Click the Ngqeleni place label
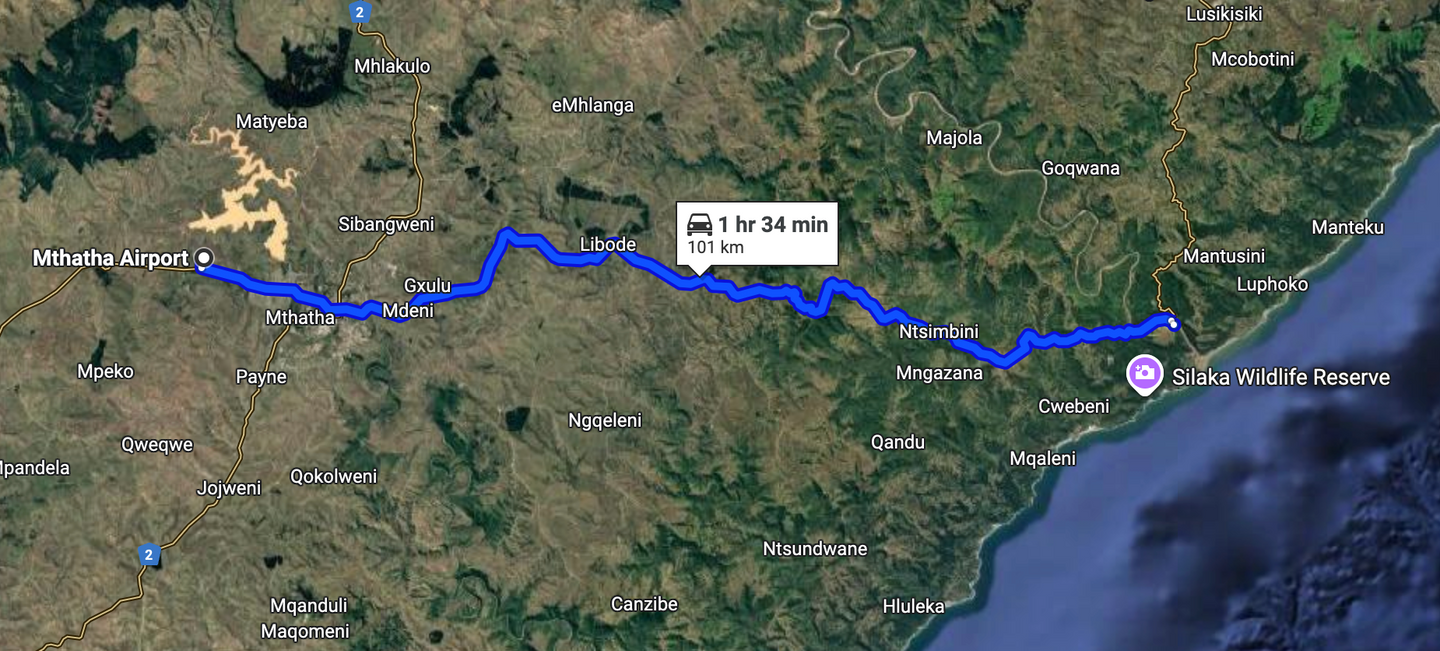The height and width of the screenshot is (651, 1440). 605,421
